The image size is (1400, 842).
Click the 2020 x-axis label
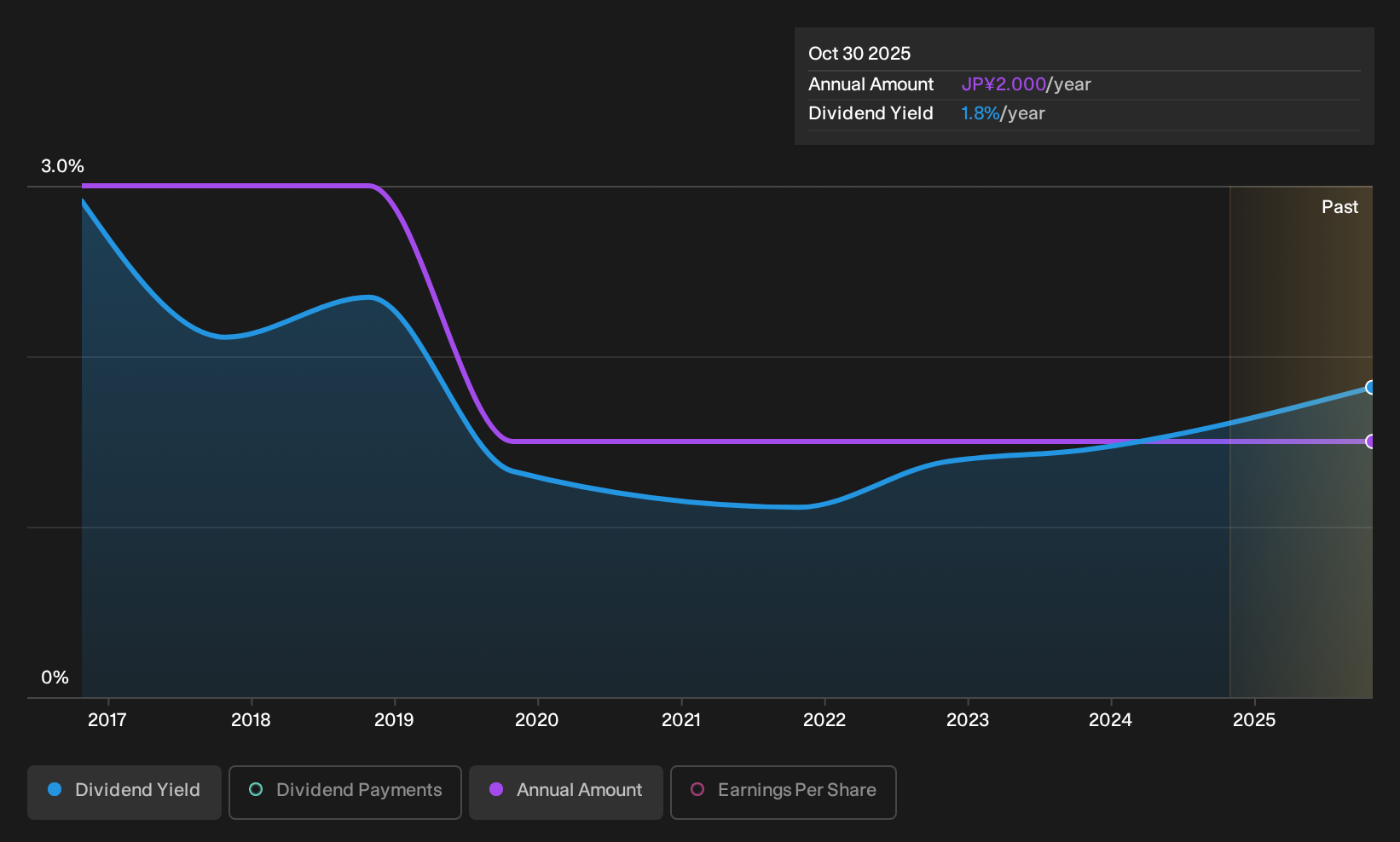(x=537, y=720)
